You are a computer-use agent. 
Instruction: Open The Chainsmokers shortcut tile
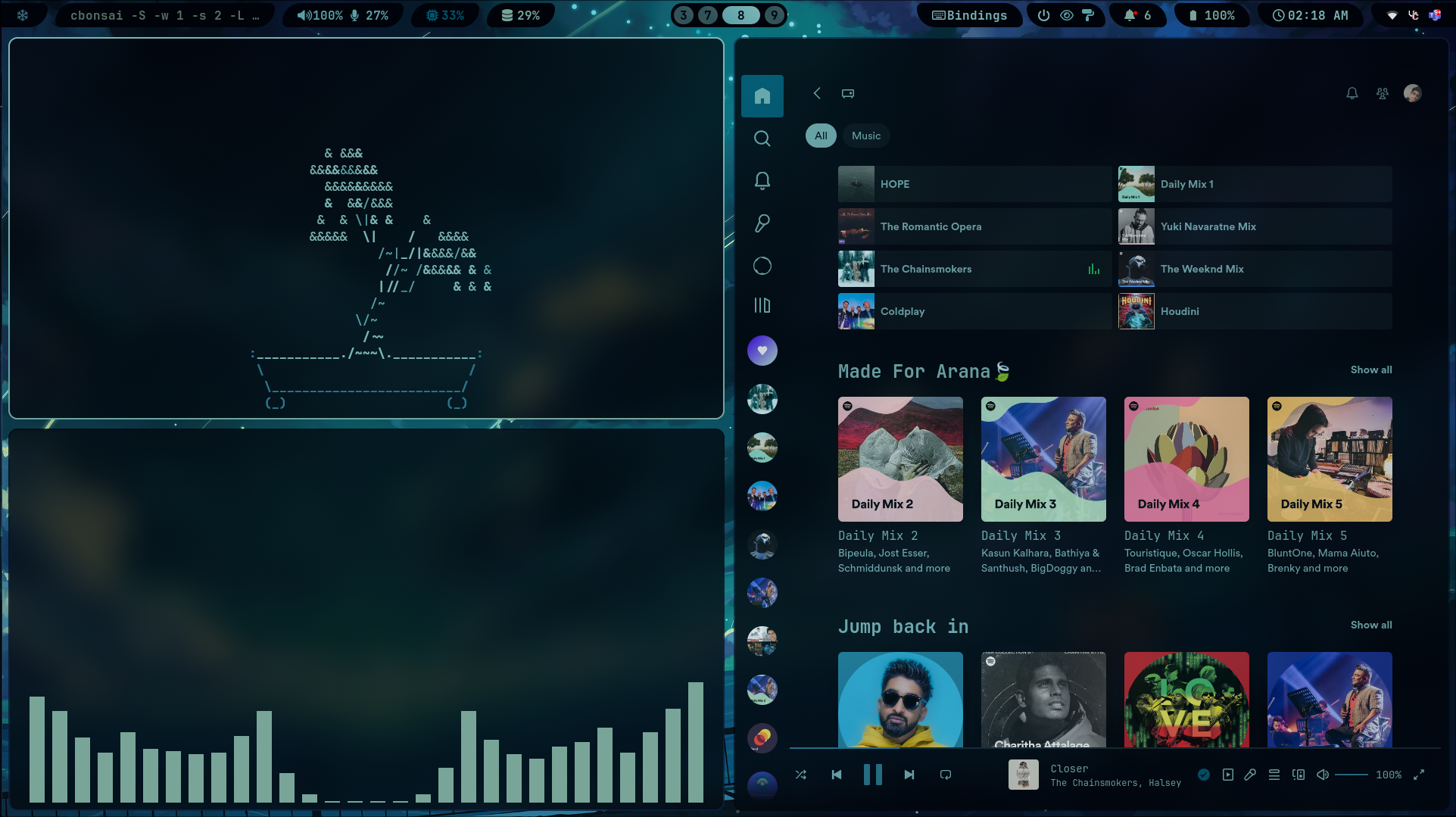point(974,269)
